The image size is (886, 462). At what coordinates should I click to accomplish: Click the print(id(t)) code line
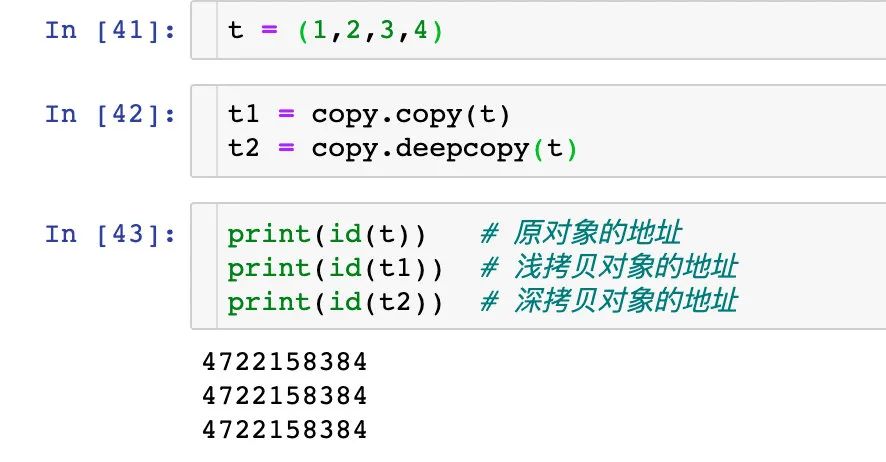(x=327, y=234)
